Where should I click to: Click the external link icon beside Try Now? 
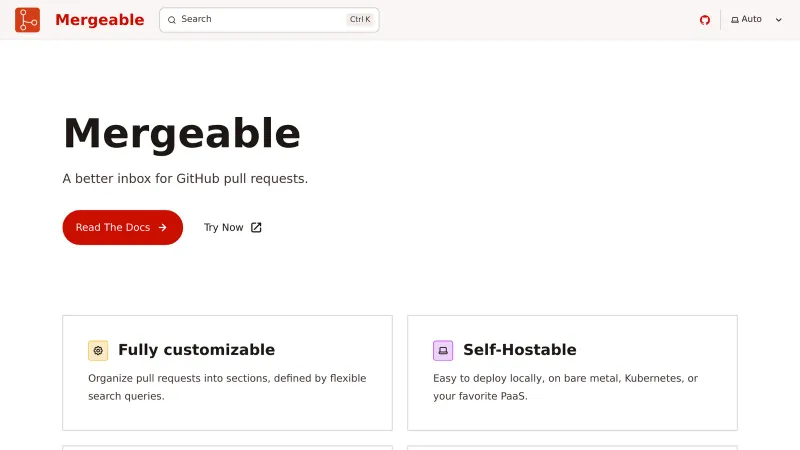coord(256,227)
